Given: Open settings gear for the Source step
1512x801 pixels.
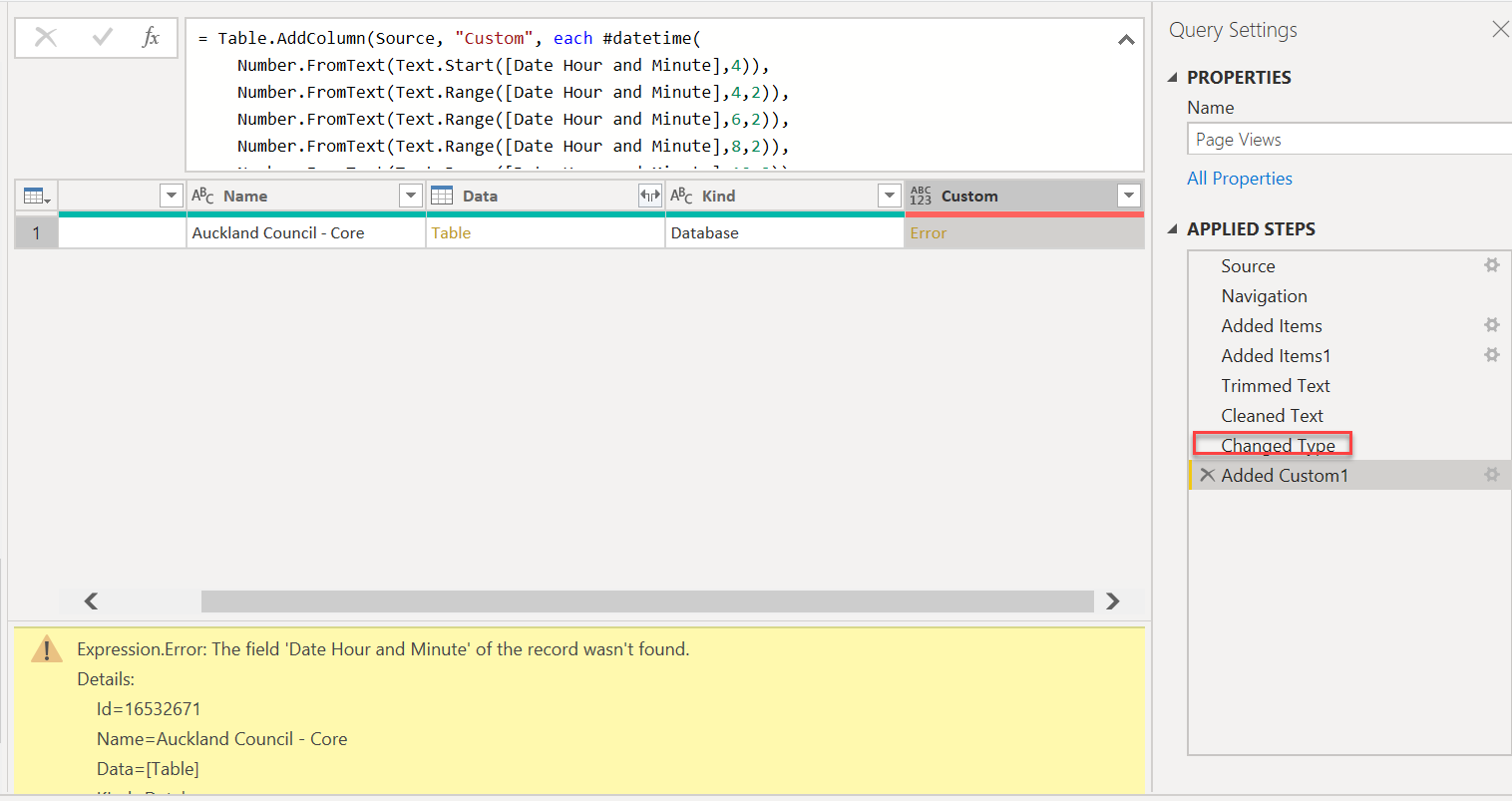Looking at the screenshot, I should (x=1492, y=265).
